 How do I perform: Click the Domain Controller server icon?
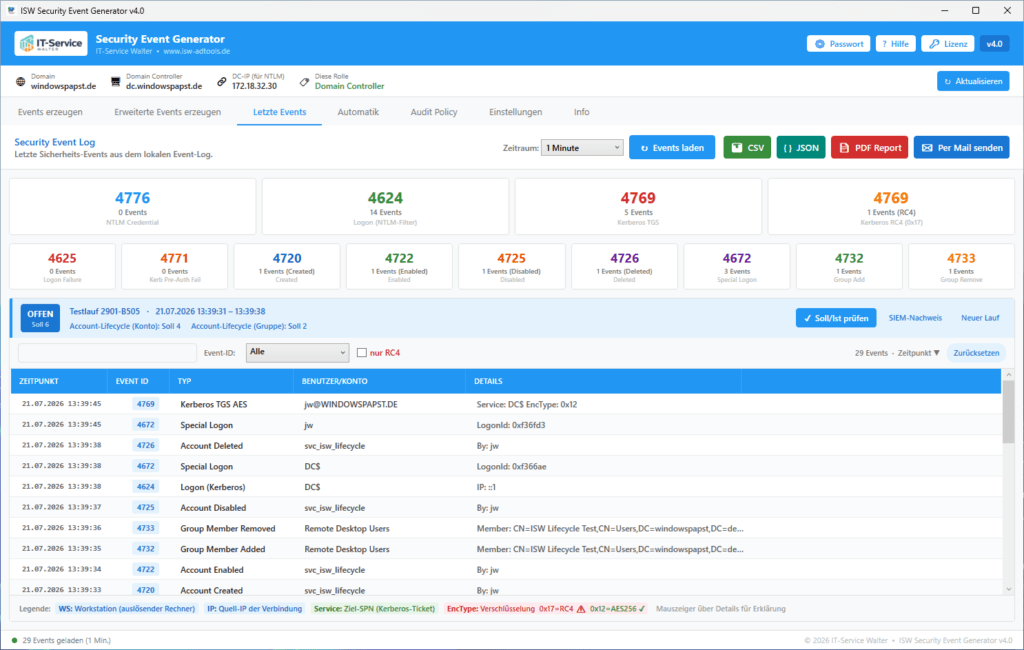click(x=116, y=82)
